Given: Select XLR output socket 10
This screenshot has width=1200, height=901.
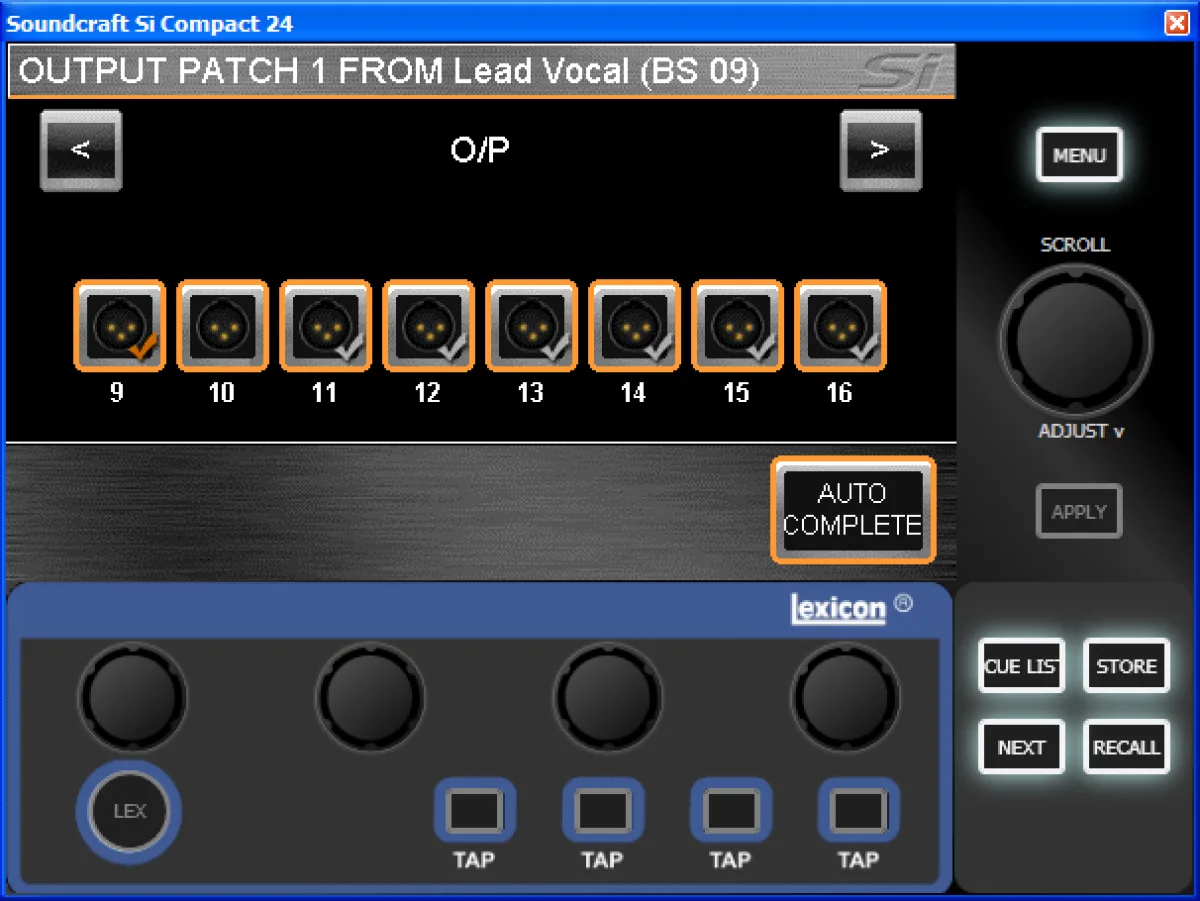Looking at the screenshot, I should click(222, 326).
